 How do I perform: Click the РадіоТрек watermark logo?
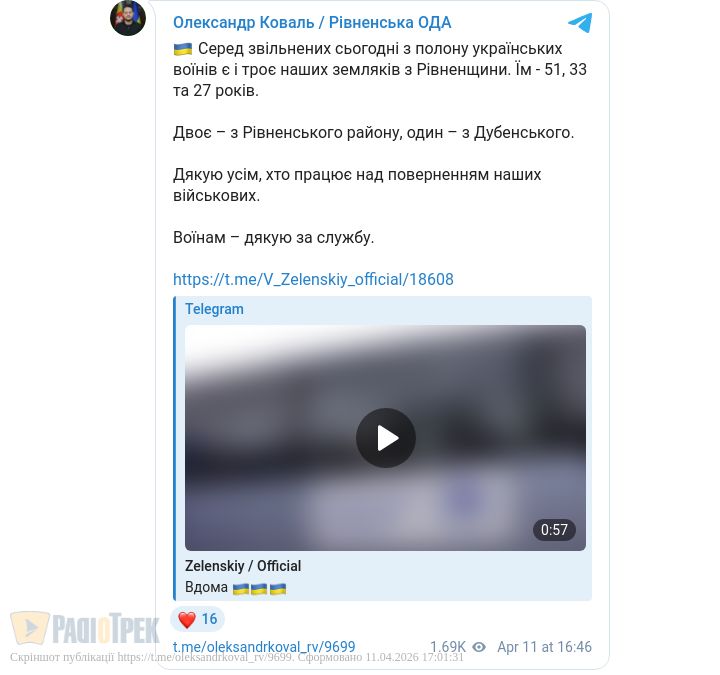tap(85, 628)
